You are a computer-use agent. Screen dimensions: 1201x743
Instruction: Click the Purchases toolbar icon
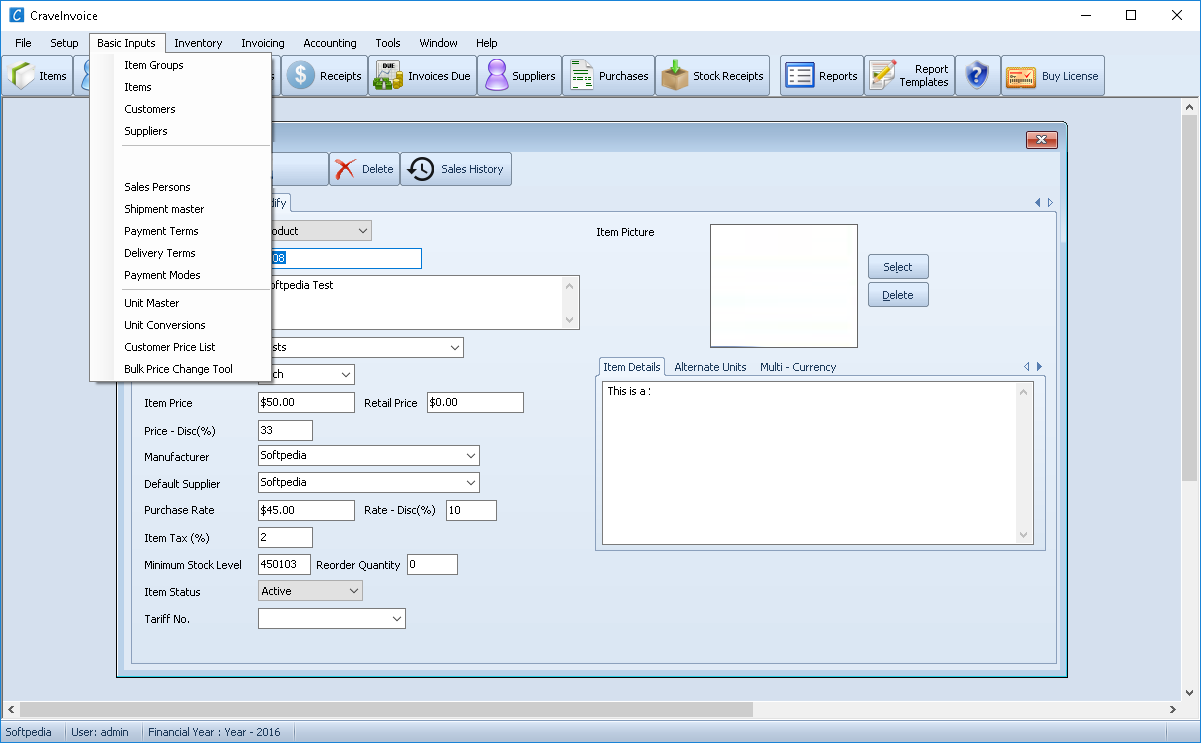[x=609, y=76]
